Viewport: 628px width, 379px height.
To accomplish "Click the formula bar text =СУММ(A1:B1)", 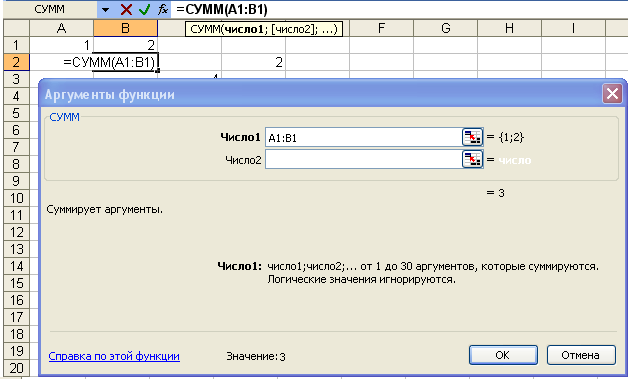I will [222, 9].
